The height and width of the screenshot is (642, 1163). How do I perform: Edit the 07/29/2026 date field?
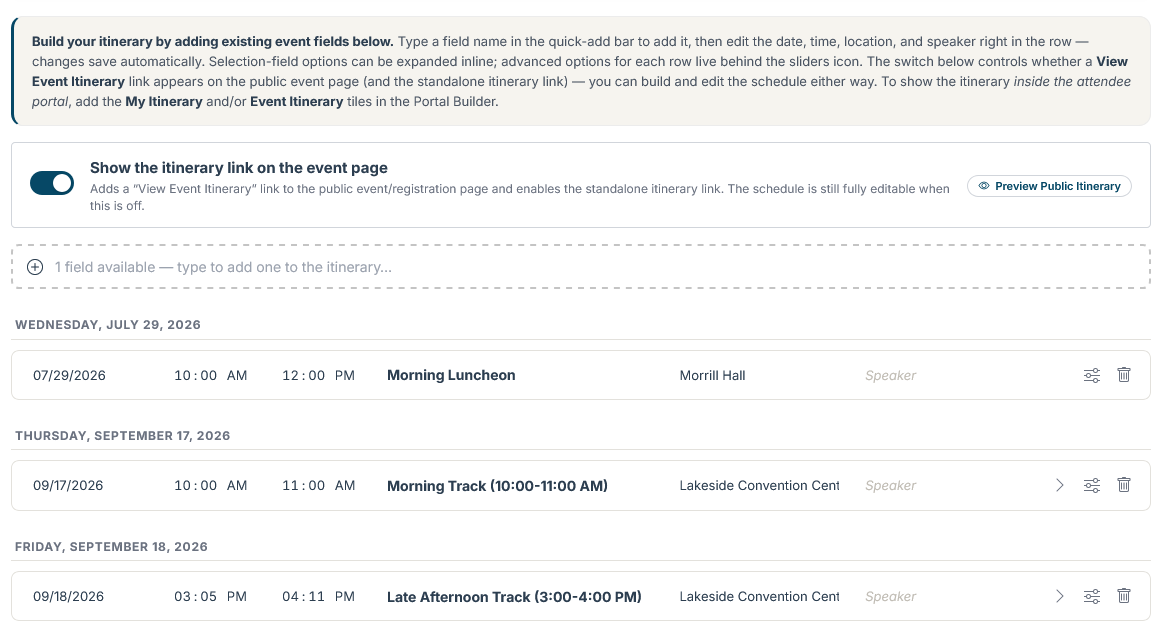tap(69, 375)
